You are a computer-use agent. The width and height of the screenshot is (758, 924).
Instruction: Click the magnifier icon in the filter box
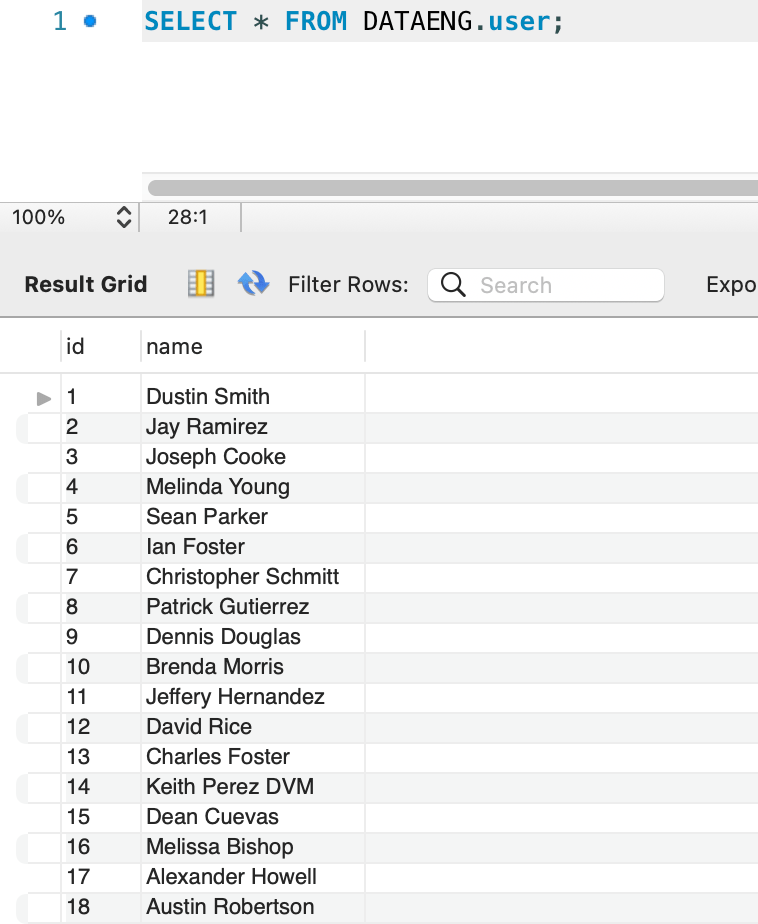453,285
